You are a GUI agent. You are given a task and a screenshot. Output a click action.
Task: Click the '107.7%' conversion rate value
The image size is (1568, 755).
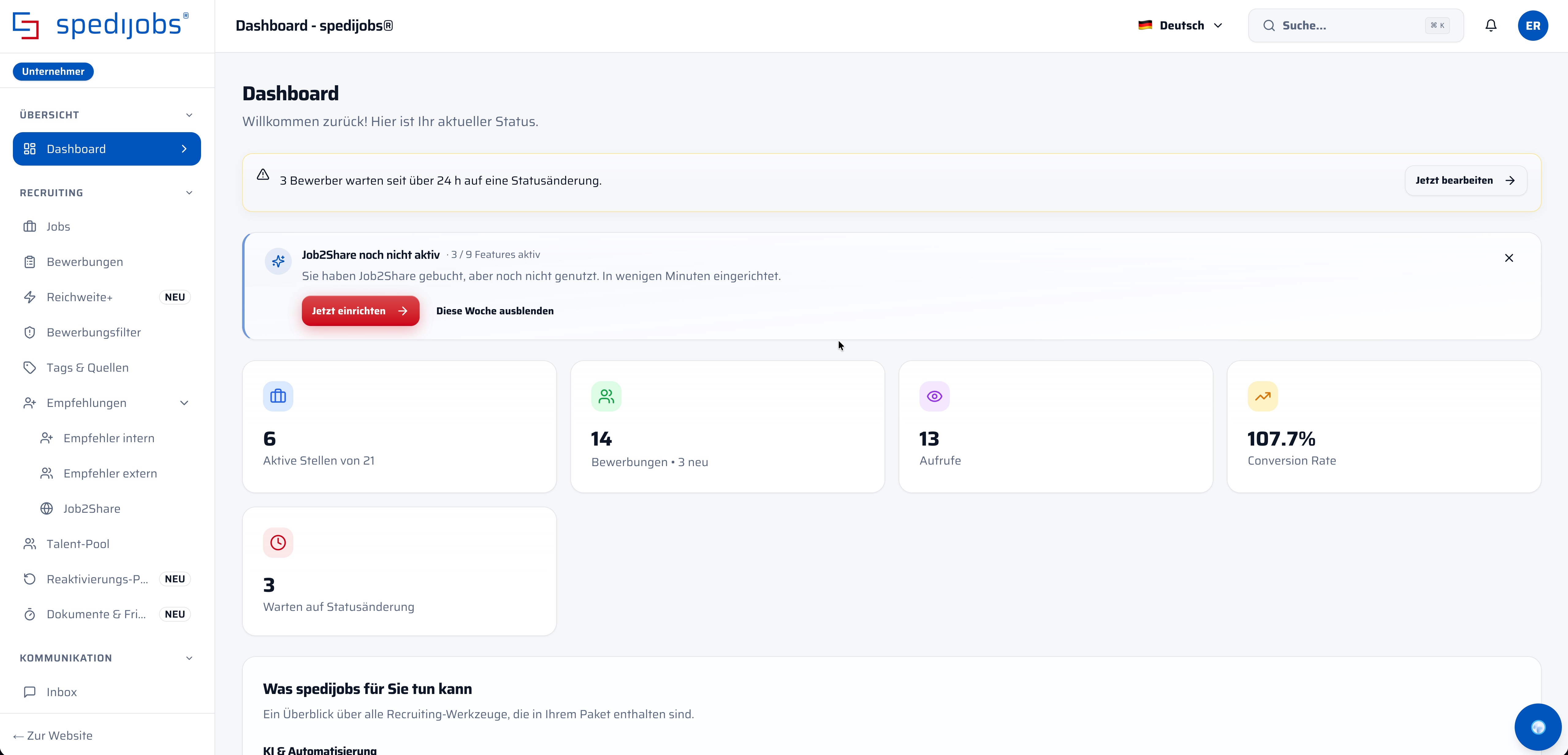coord(1281,439)
